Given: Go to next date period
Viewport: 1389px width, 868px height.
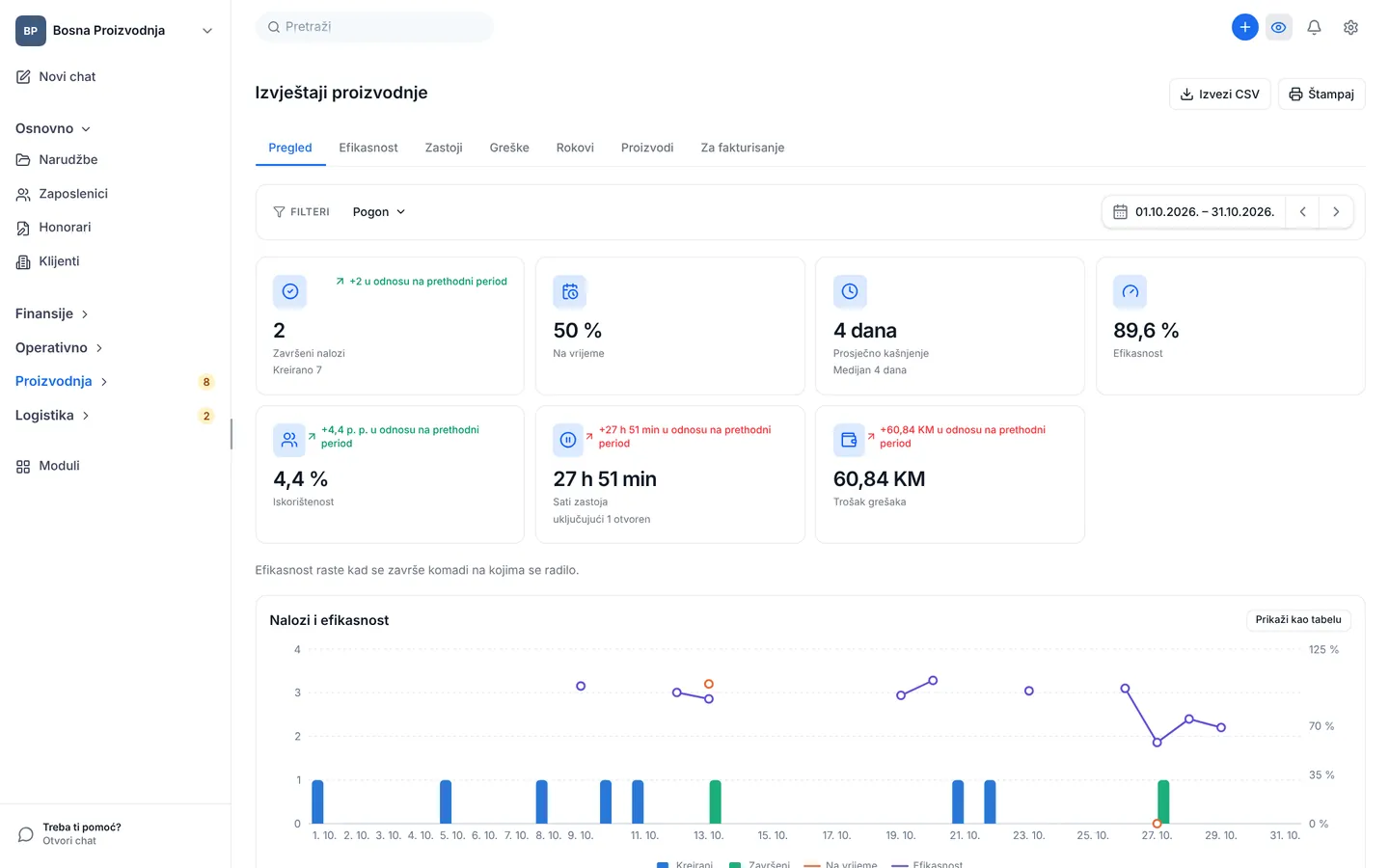Looking at the screenshot, I should tap(1336, 212).
